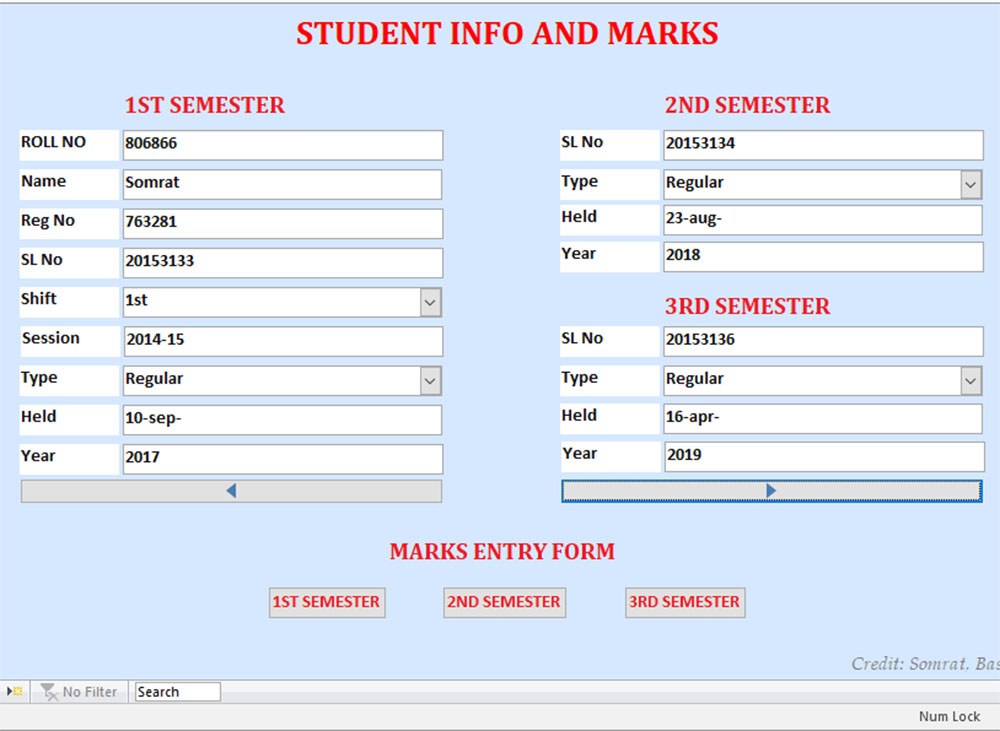The width and height of the screenshot is (1000, 731).
Task: Open the 1ST SEMESTER marks entry form
Action: (x=326, y=602)
